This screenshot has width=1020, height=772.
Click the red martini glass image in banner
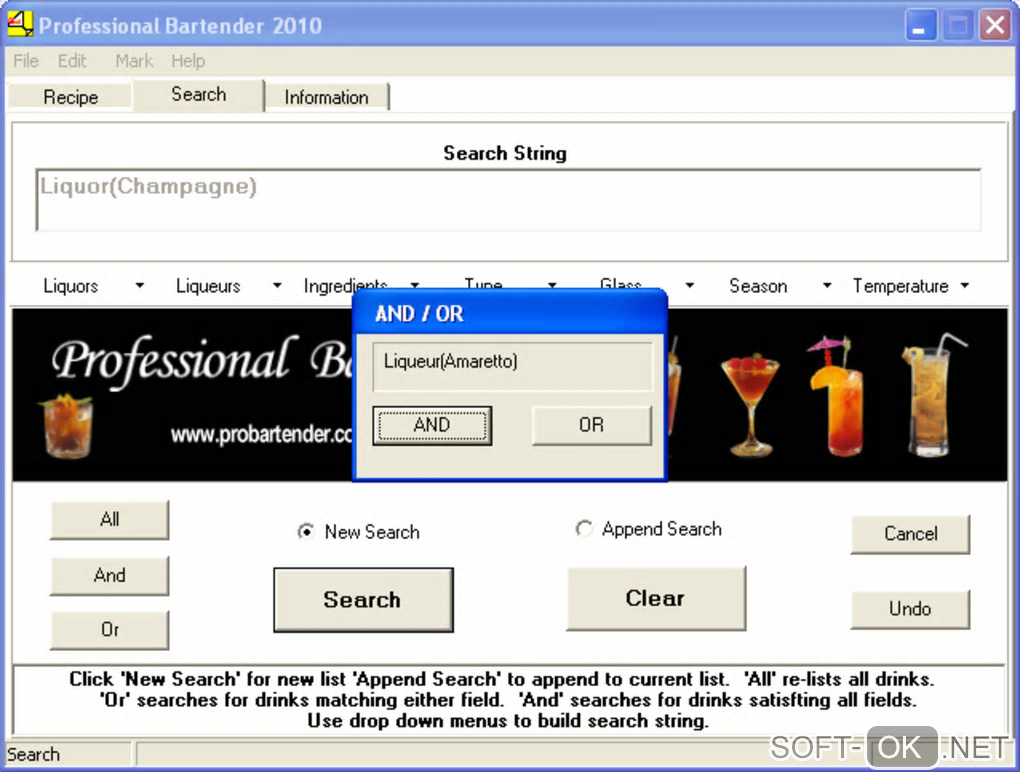click(750, 403)
